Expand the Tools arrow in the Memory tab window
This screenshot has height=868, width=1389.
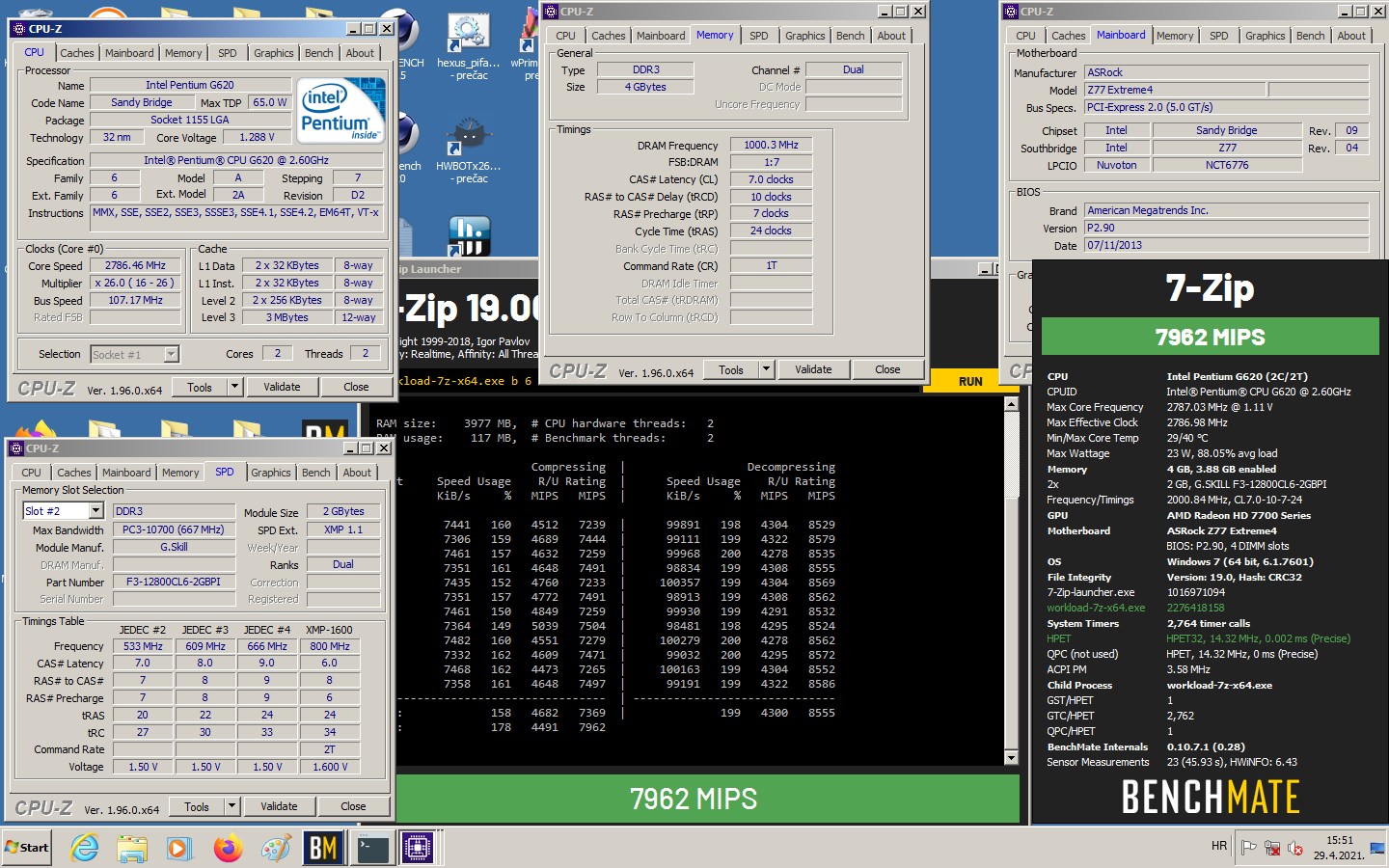pyautogui.click(x=766, y=369)
